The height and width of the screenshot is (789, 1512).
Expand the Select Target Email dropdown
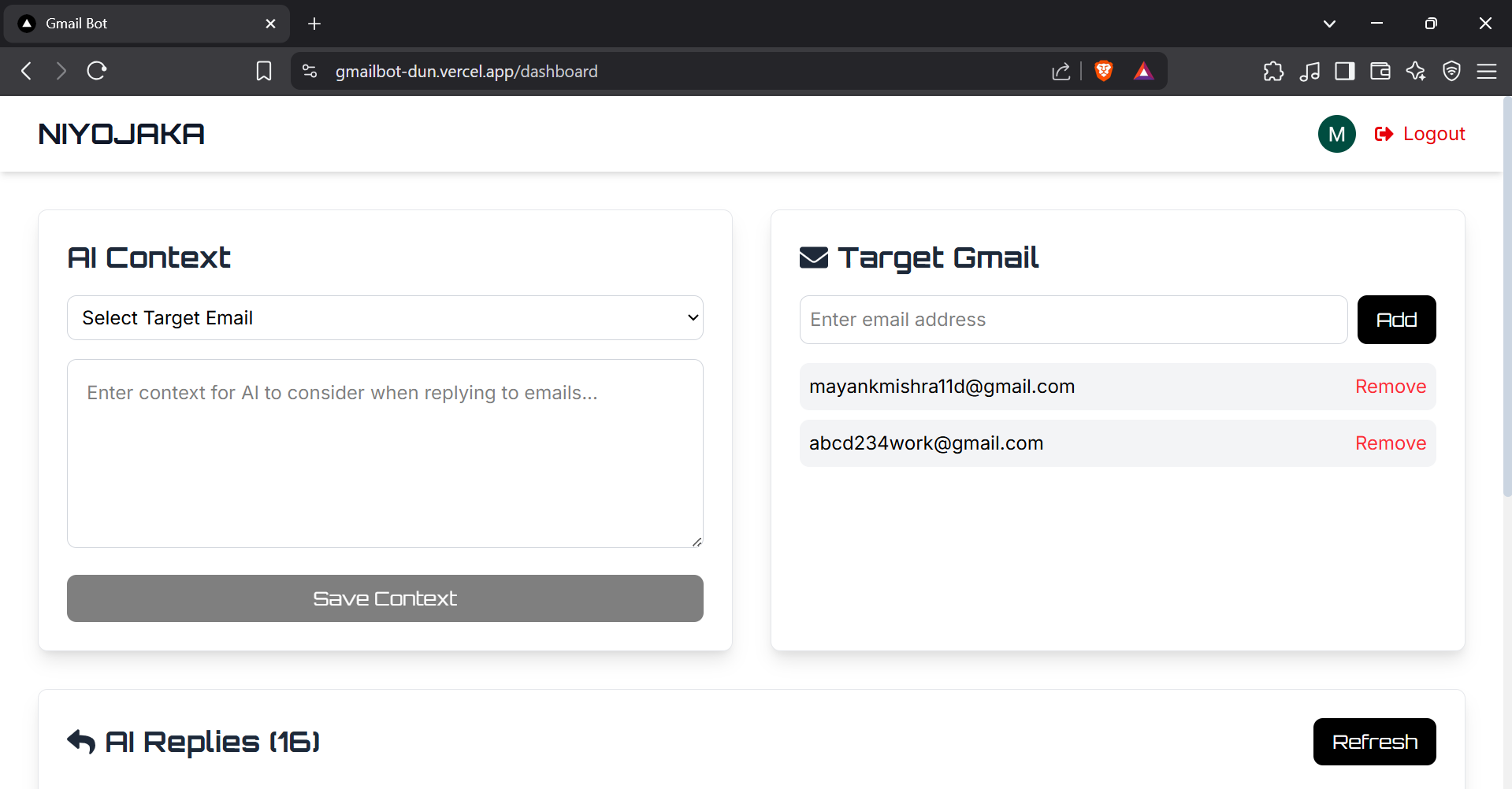pos(385,318)
